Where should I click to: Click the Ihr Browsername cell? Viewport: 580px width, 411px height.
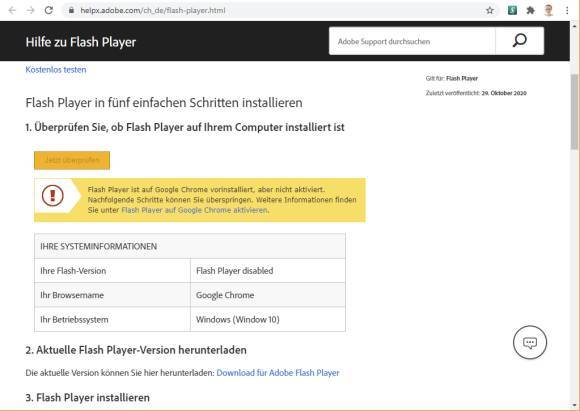tap(112, 295)
